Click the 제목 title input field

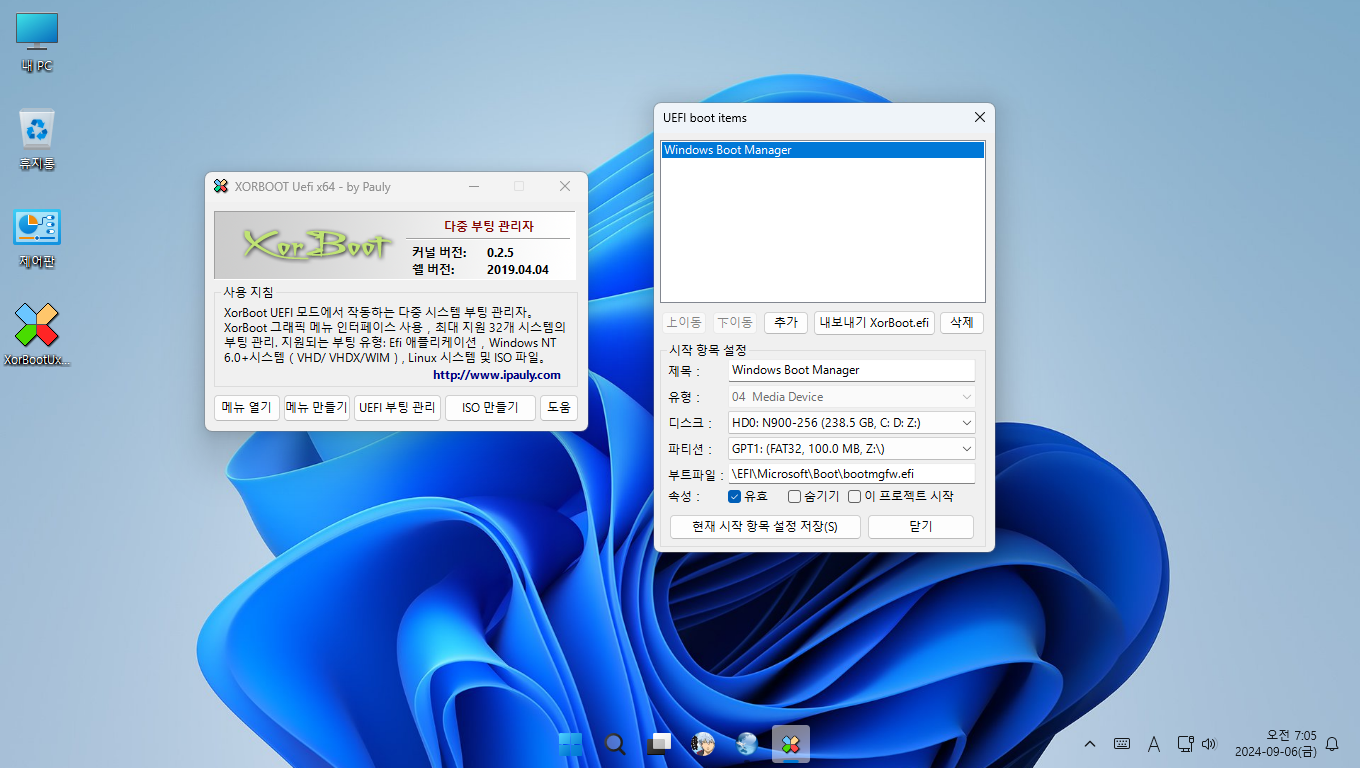[x=851, y=370]
